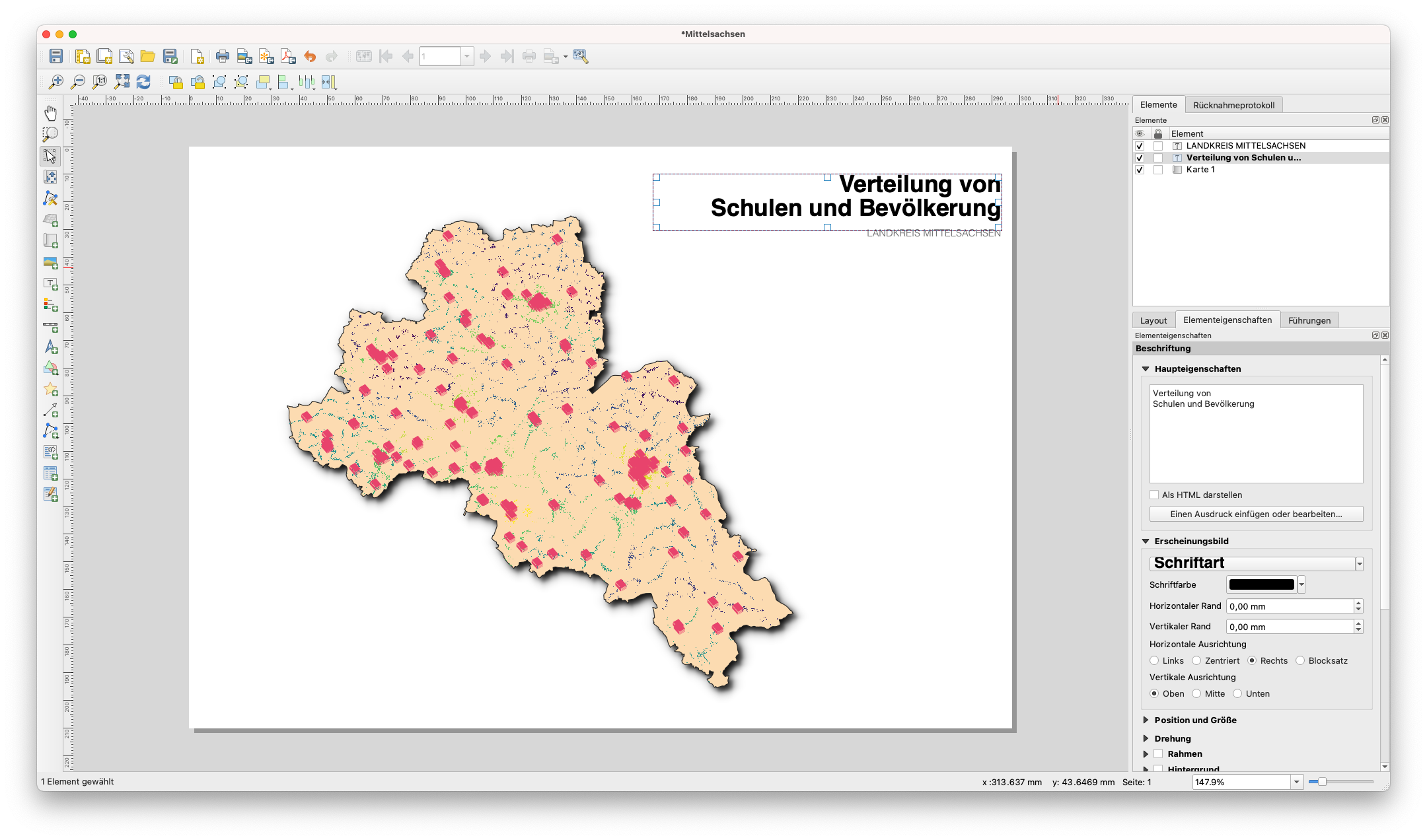Screen dimensions: 1427x840
Task: Select the Edit nodes tool
Action: click(x=50, y=198)
